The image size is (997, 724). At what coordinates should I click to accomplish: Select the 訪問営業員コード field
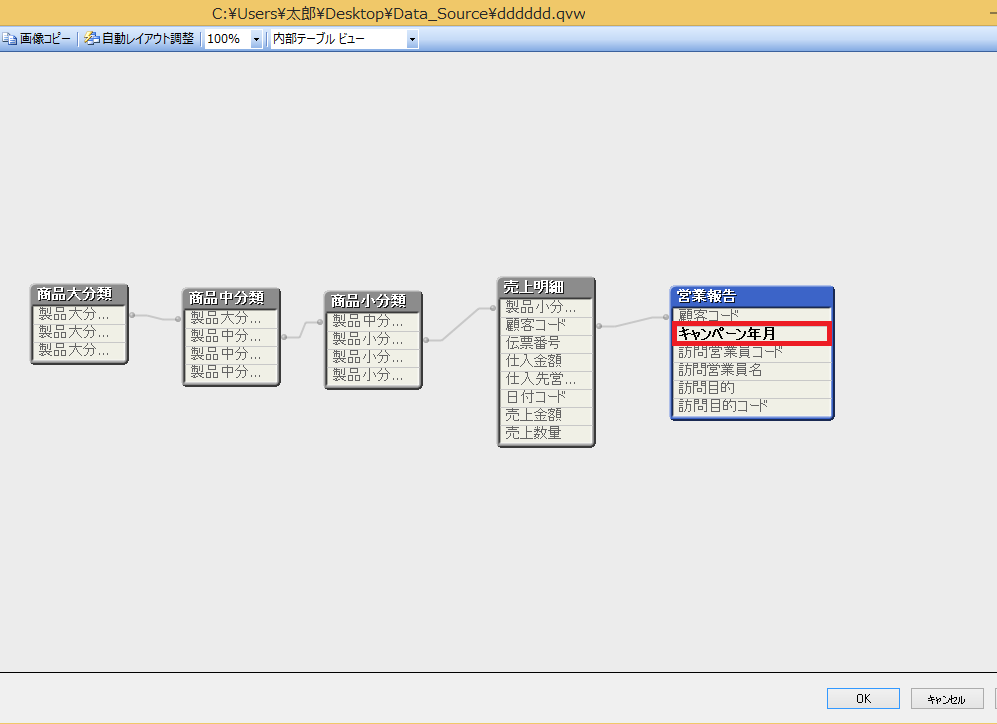pyautogui.click(x=752, y=353)
